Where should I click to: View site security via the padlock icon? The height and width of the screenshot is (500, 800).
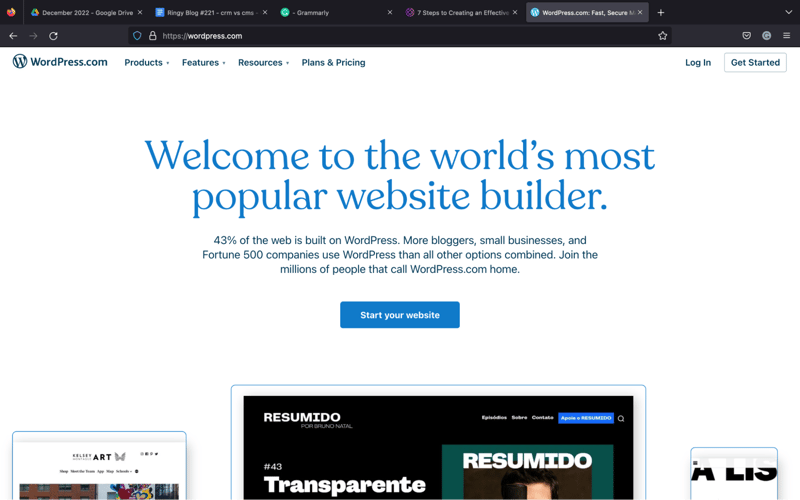click(x=152, y=36)
